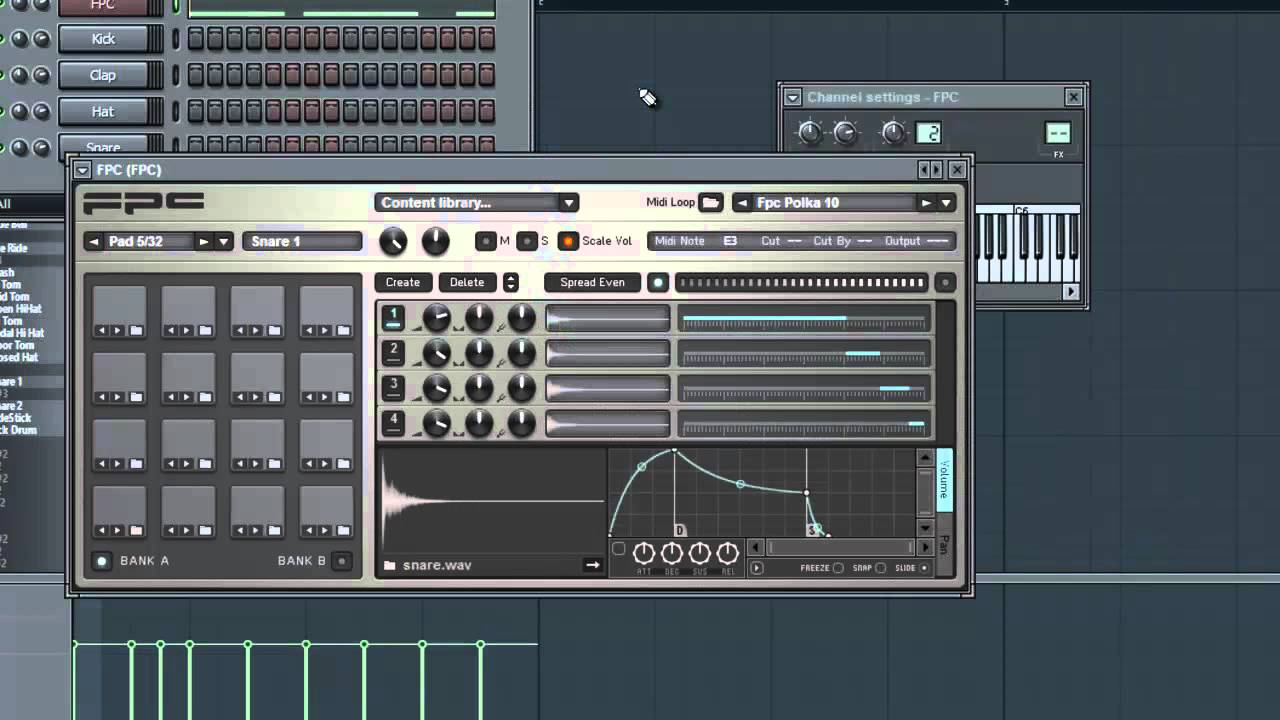Open FPC window options menu arrow

(x=83, y=170)
